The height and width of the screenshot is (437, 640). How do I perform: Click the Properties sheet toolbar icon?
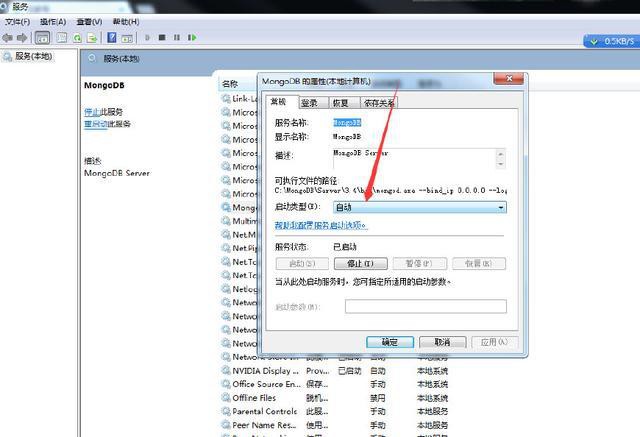[x=62, y=38]
